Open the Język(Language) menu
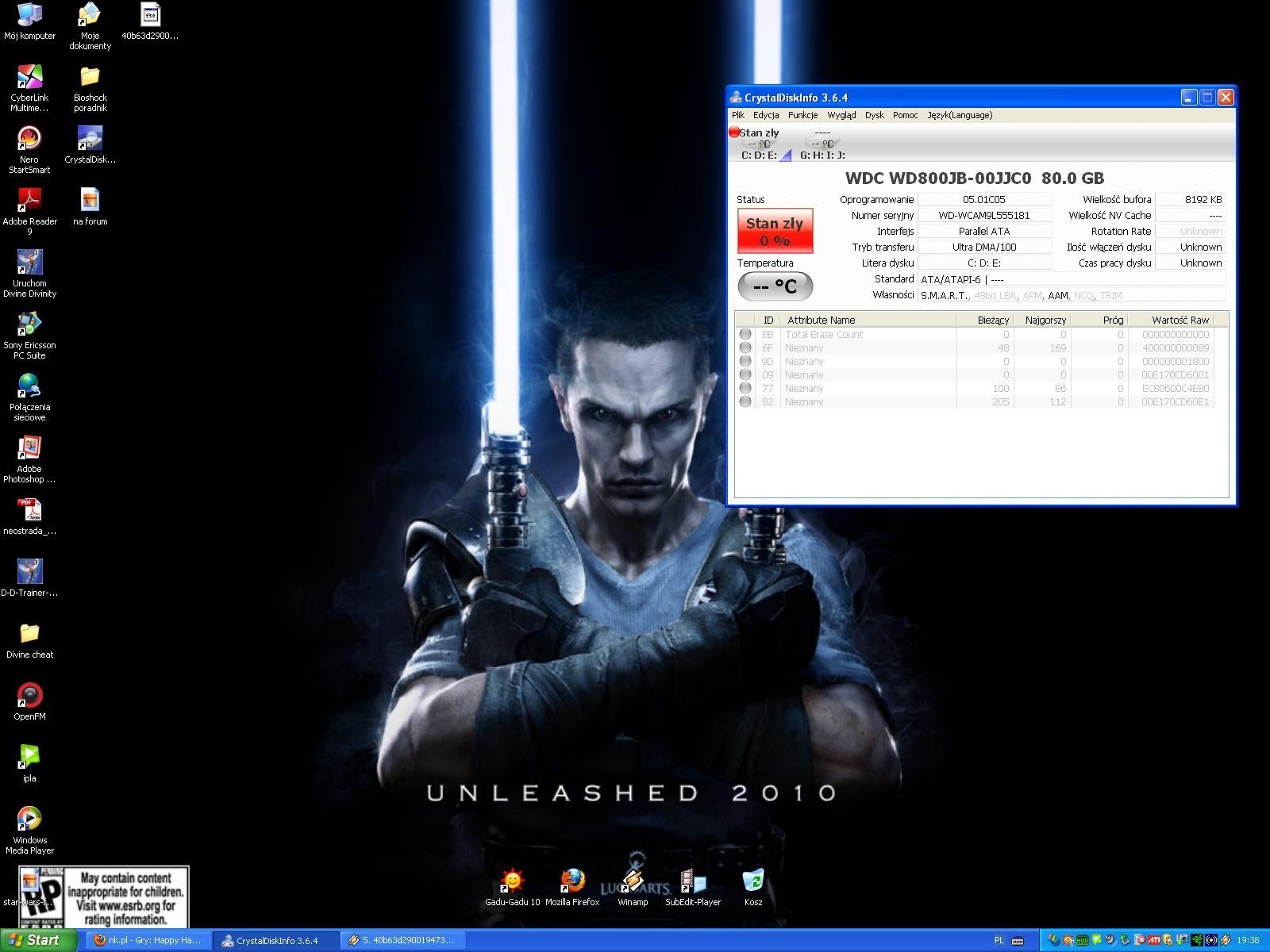This screenshot has width=1270, height=952. (x=960, y=115)
